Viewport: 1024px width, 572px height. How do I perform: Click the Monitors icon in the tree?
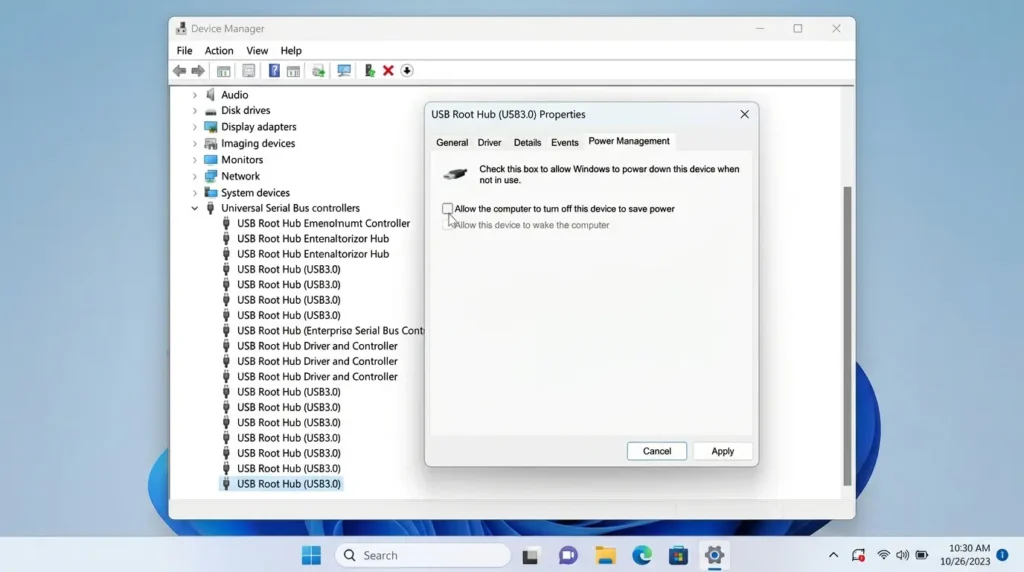(x=210, y=159)
